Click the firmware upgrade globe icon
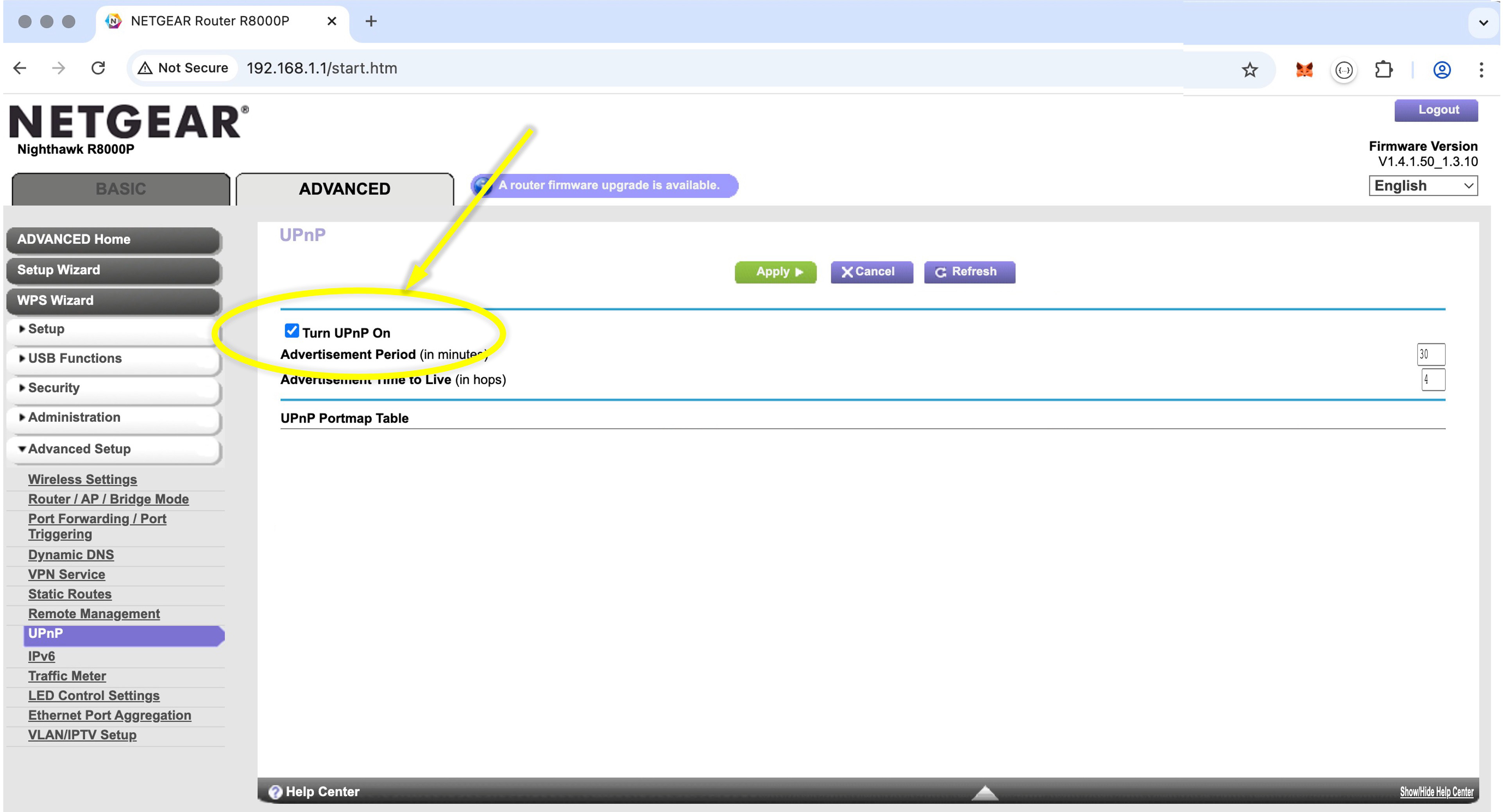The width and height of the screenshot is (1503, 812). point(483,186)
